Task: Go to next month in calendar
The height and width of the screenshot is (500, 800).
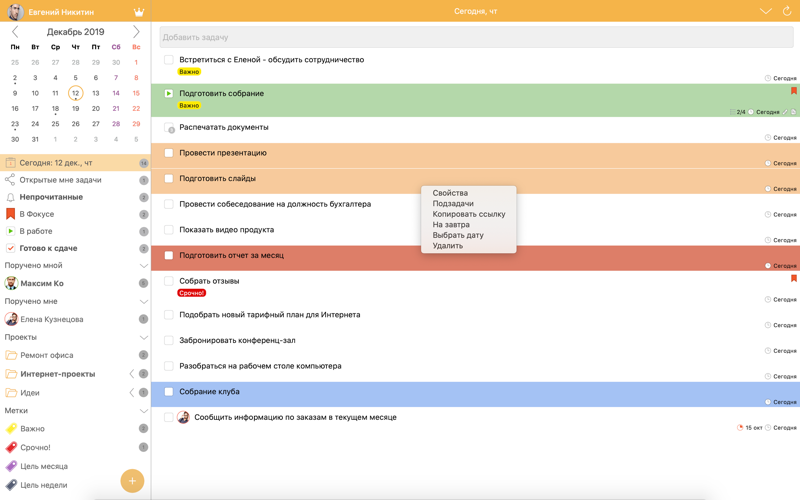Action: [137, 32]
